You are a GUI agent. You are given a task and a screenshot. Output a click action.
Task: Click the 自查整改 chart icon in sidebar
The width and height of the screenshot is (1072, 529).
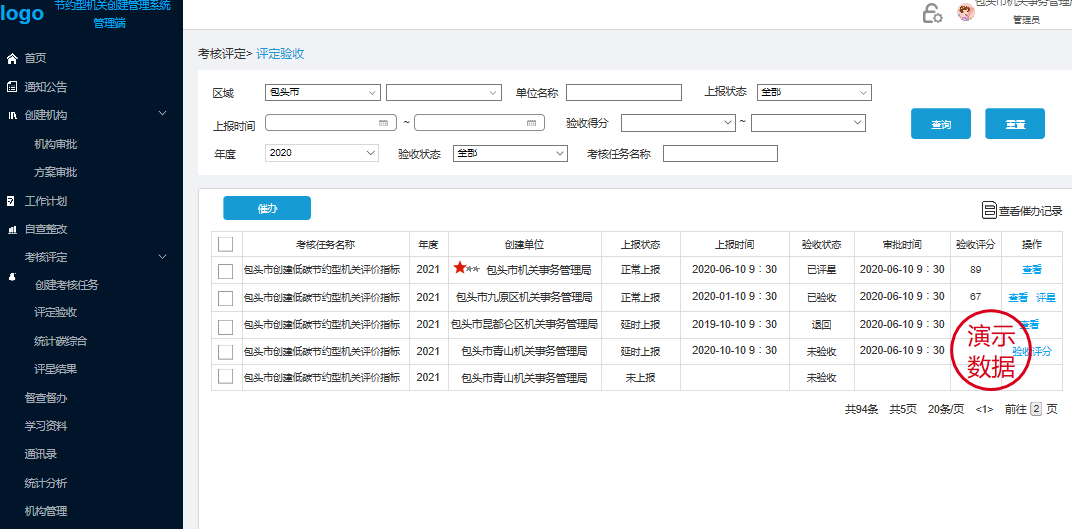[12, 229]
